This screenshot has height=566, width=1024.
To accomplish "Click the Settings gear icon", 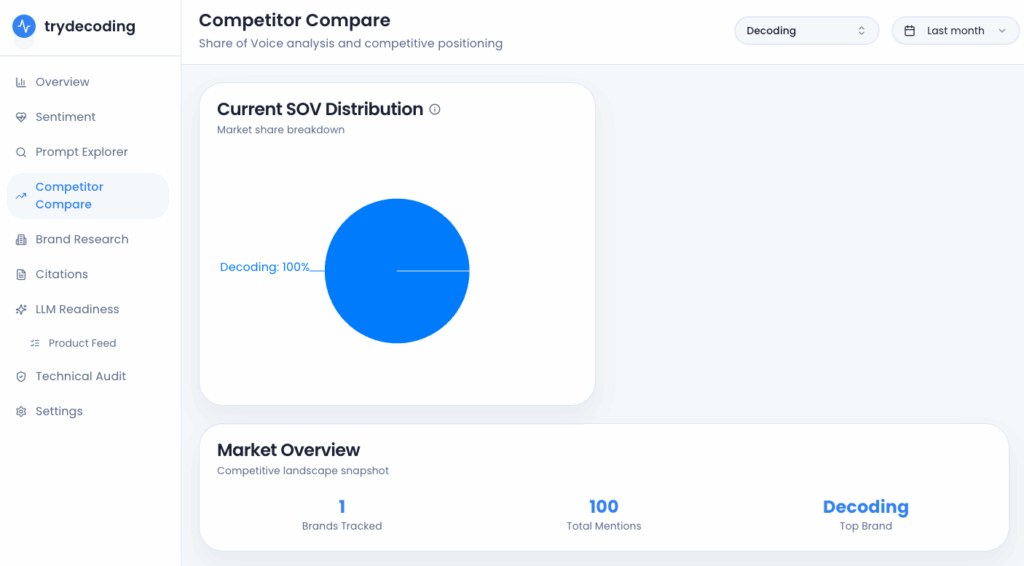I will tap(21, 411).
